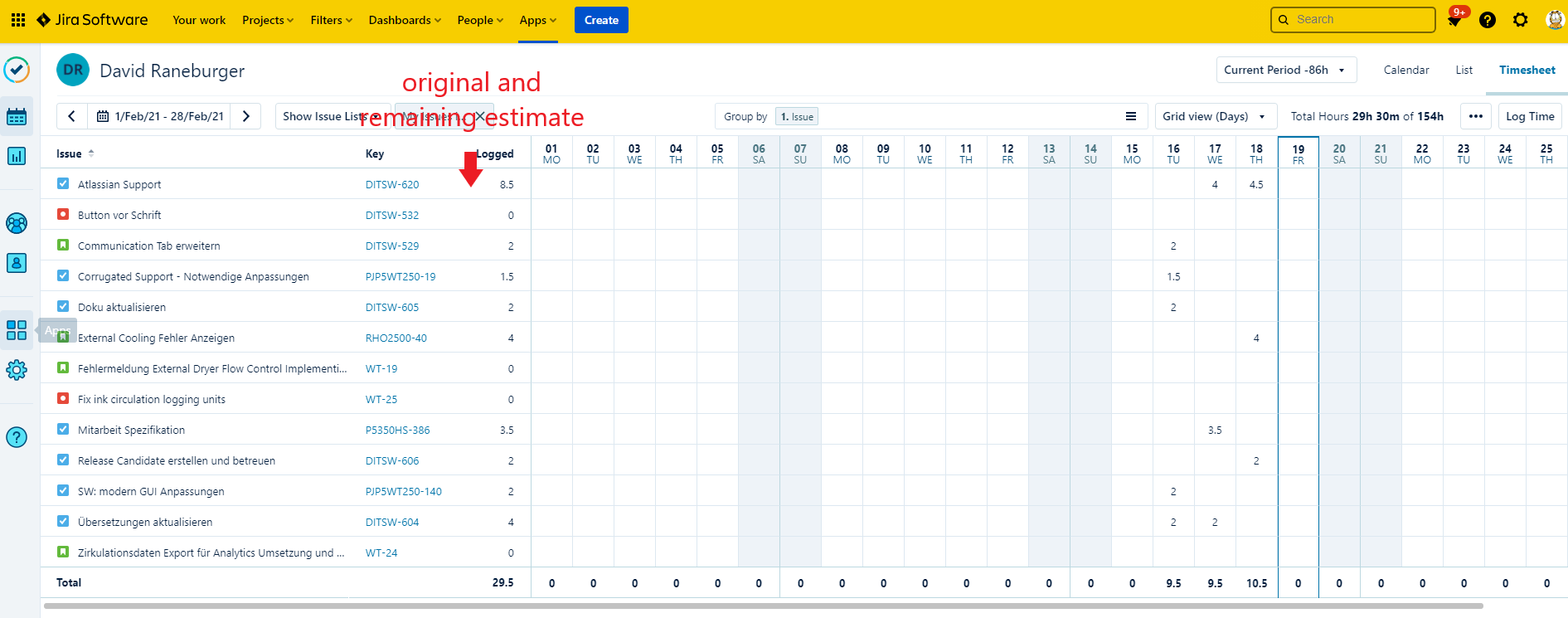
Task: Go to next period with right arrow
Action: pyautogui.click(x=245, y=116)
